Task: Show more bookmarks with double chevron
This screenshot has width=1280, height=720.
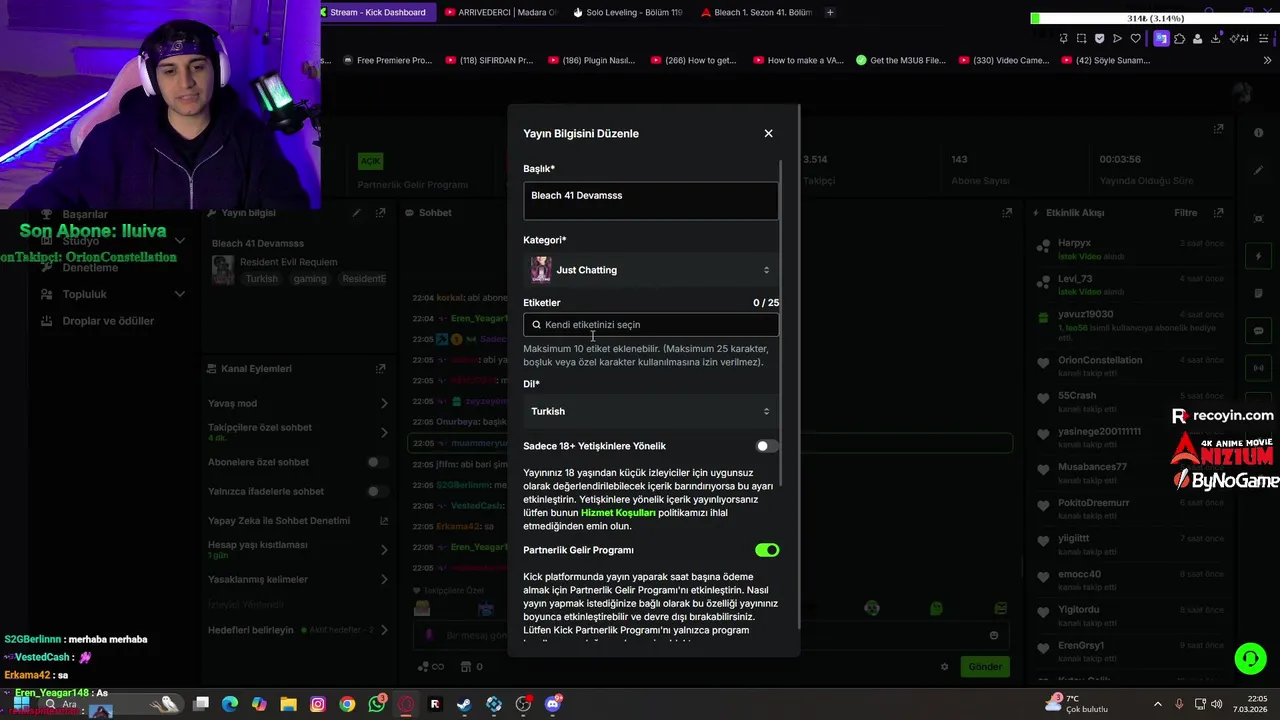Action: pyautogui.click(x=1267, y=60)
